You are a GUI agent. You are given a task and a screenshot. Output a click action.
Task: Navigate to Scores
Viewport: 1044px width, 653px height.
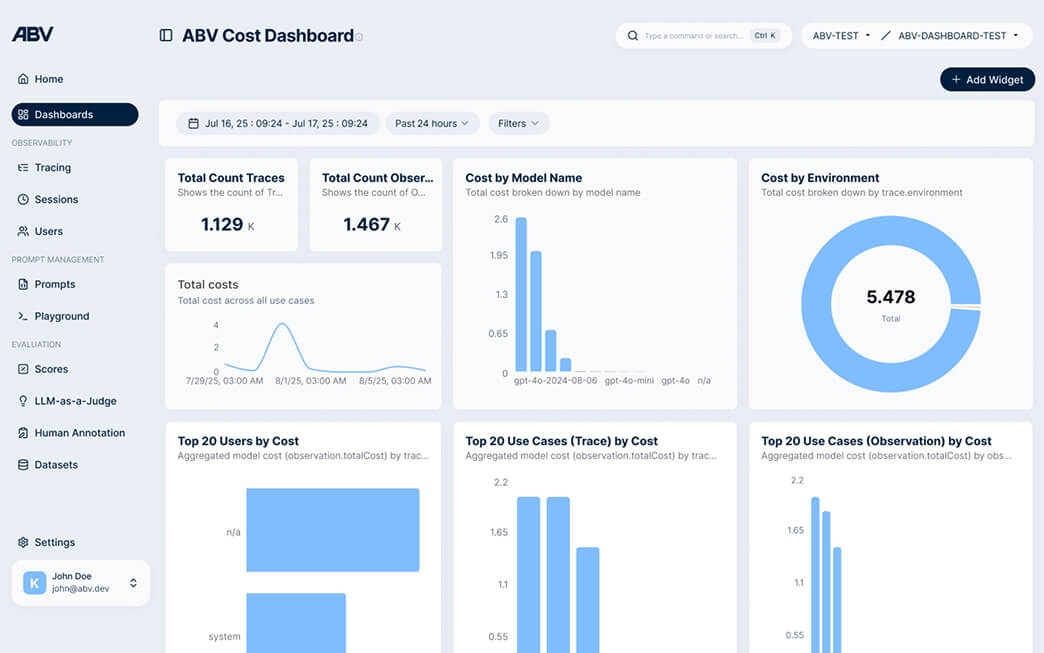tap(75, 369)
